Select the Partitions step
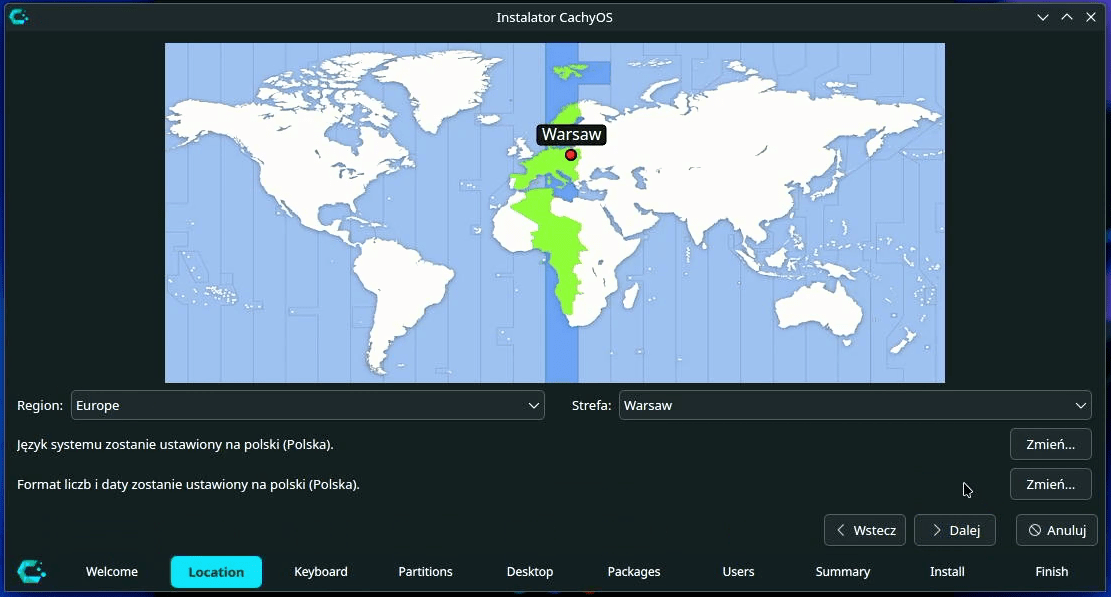1111x597 pixels. [425, 572]
